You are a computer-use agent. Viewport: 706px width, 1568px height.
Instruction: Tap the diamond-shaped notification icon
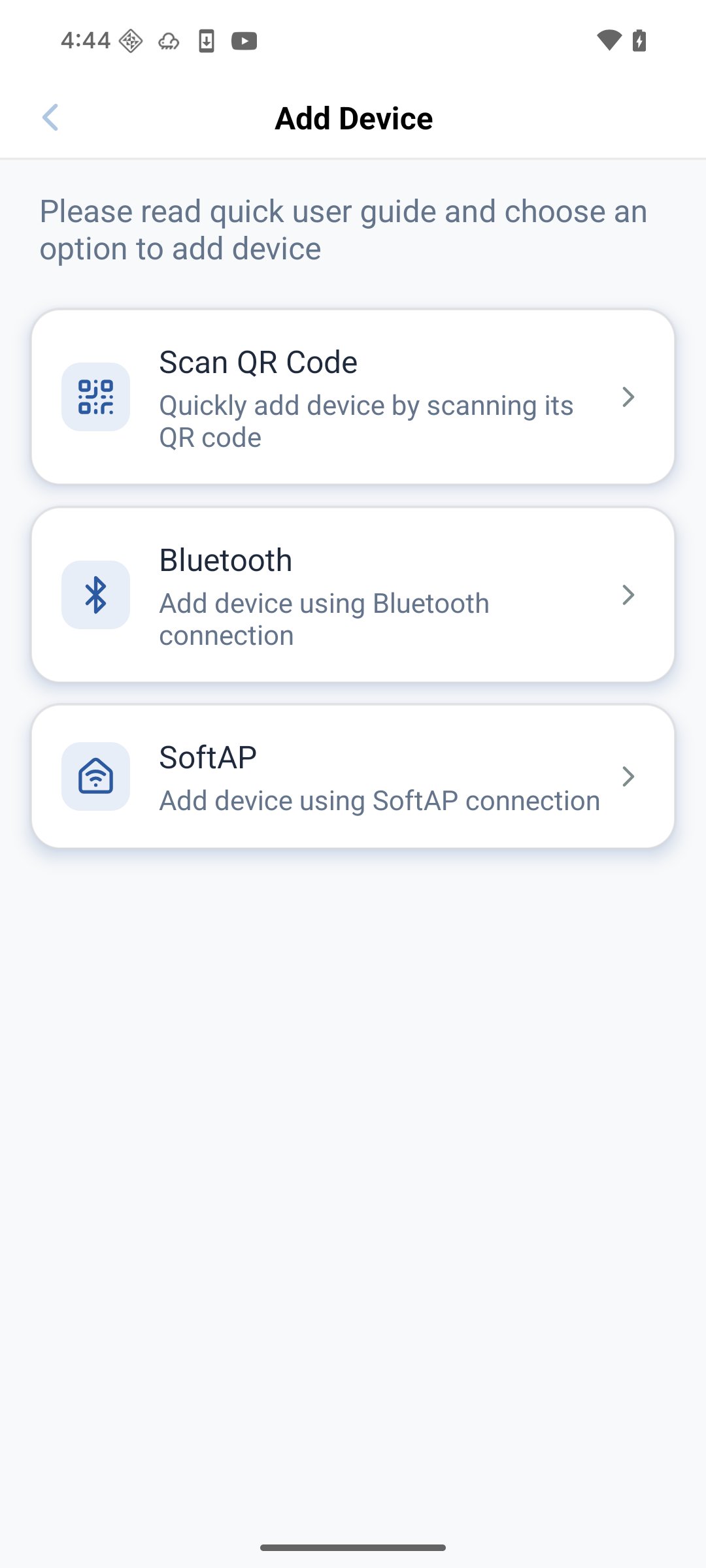131,41
